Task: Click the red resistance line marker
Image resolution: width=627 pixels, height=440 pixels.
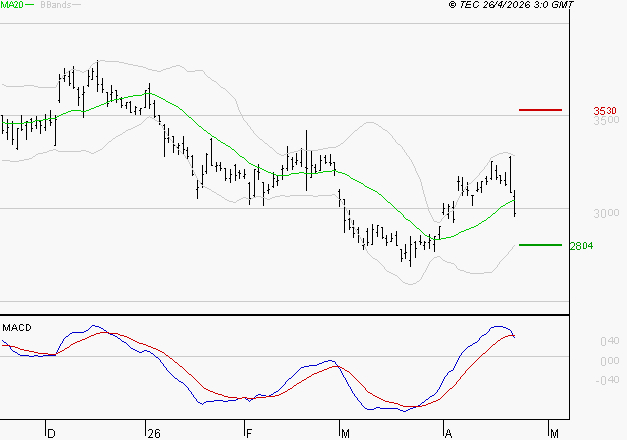Action: click(x=540, y=110)
